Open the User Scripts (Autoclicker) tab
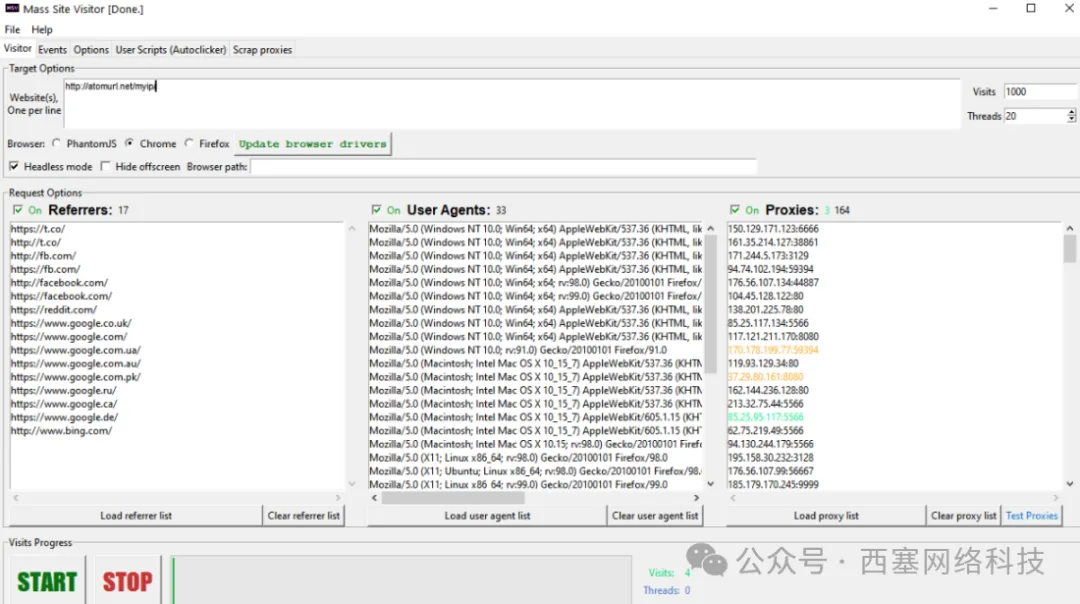 [171, 50]
